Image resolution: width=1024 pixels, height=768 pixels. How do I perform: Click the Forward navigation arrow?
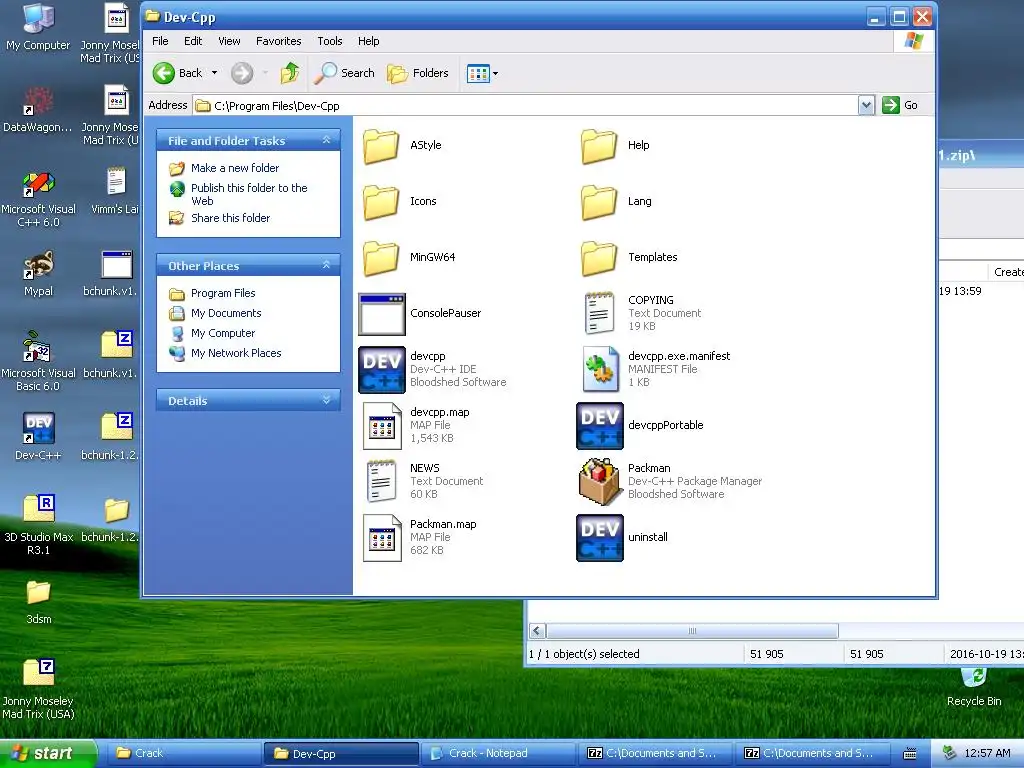click(242, 73)
